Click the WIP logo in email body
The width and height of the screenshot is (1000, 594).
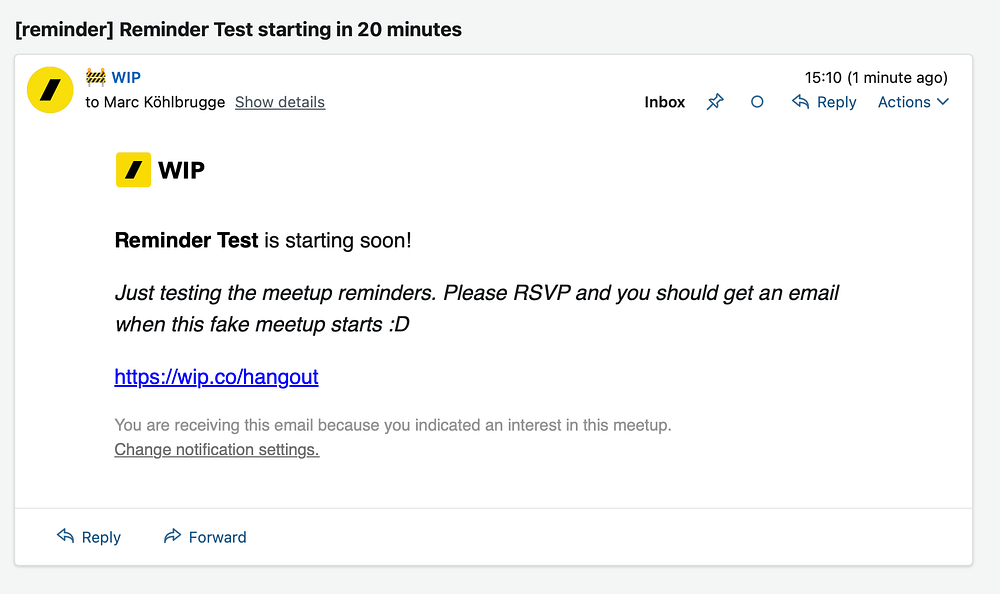pyautogui.click(x=160, y=169)
